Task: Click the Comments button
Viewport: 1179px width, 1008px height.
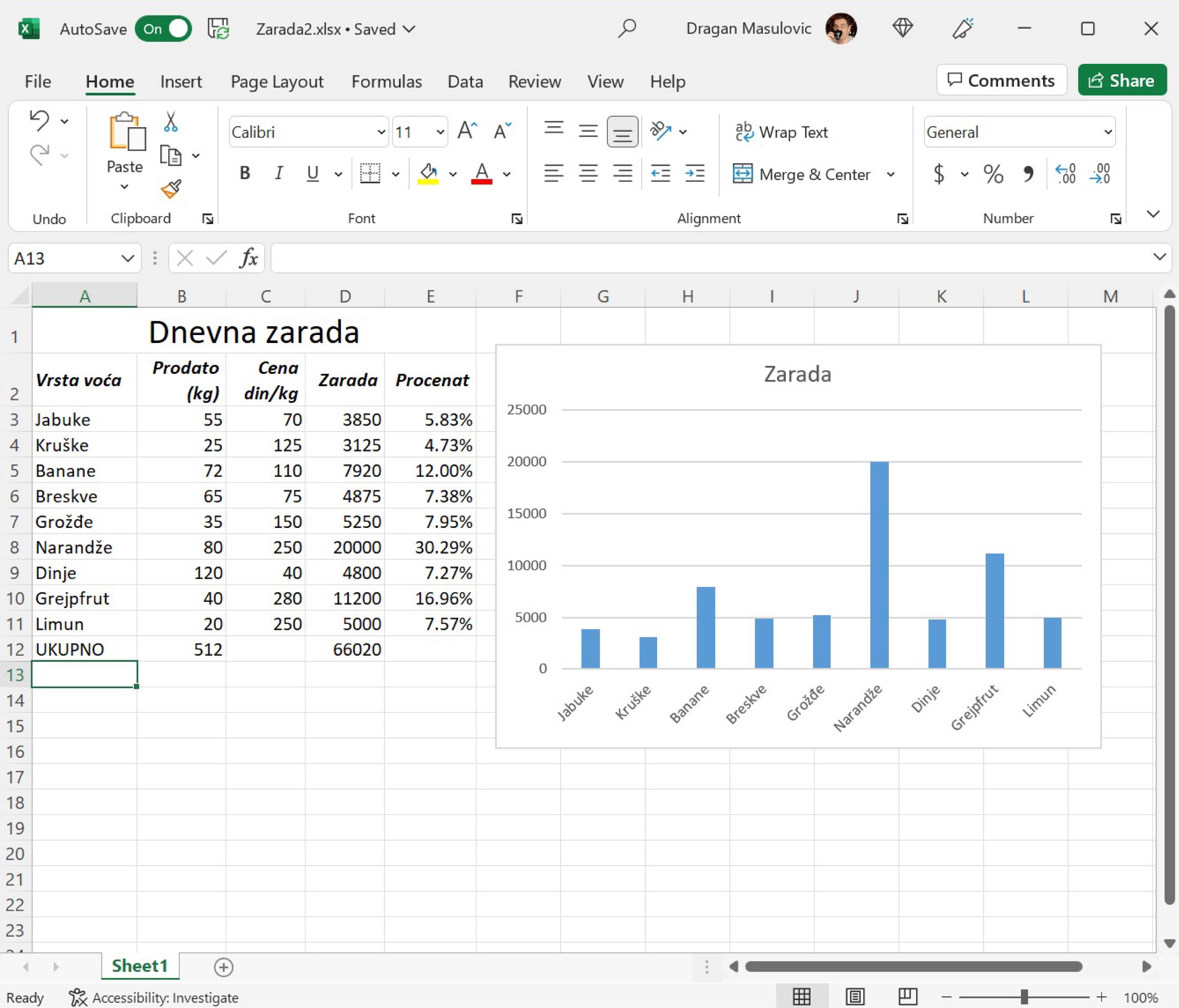Action: (1001, 80)
